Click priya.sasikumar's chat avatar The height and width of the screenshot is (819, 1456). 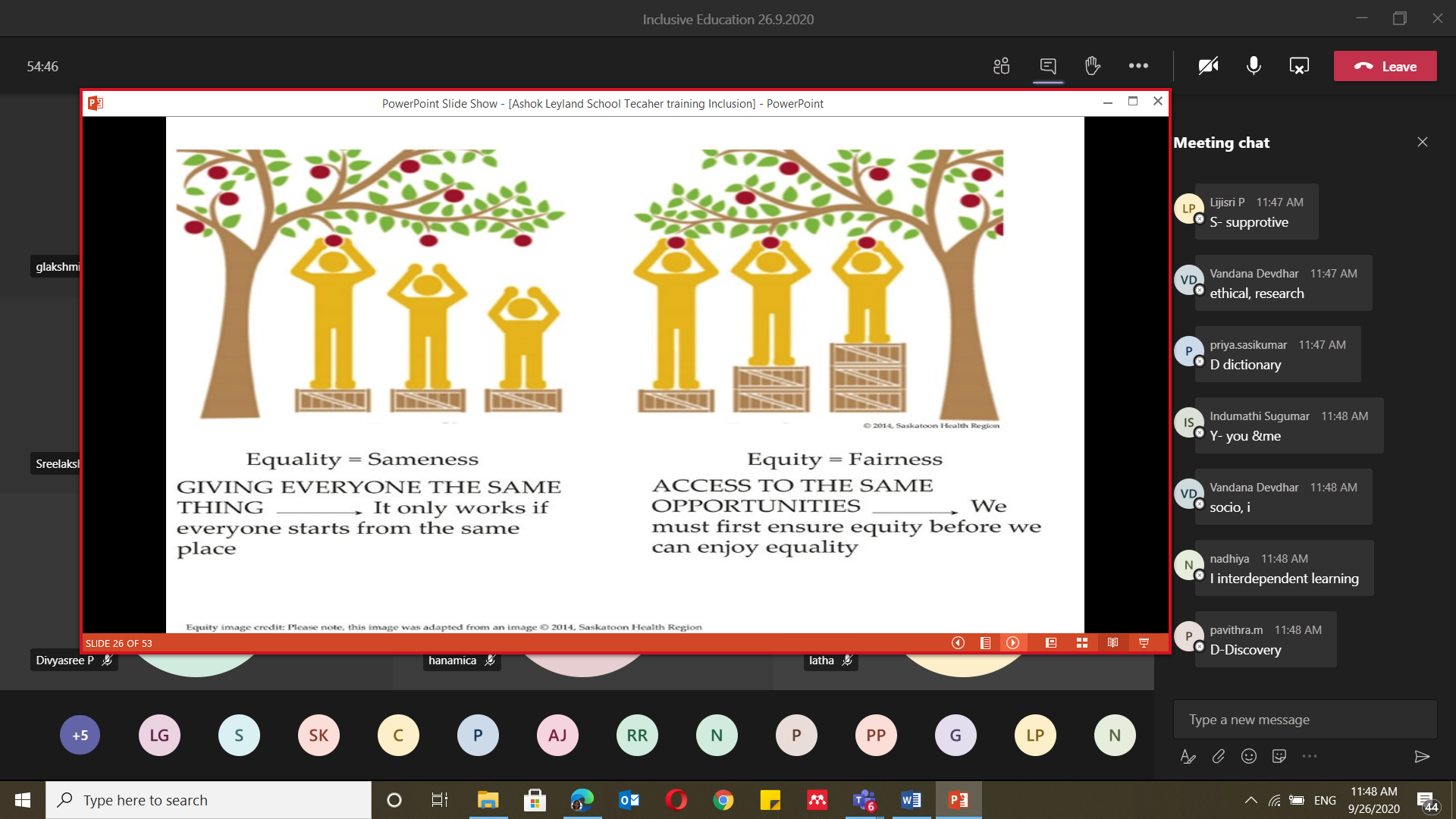[1188, 351]
